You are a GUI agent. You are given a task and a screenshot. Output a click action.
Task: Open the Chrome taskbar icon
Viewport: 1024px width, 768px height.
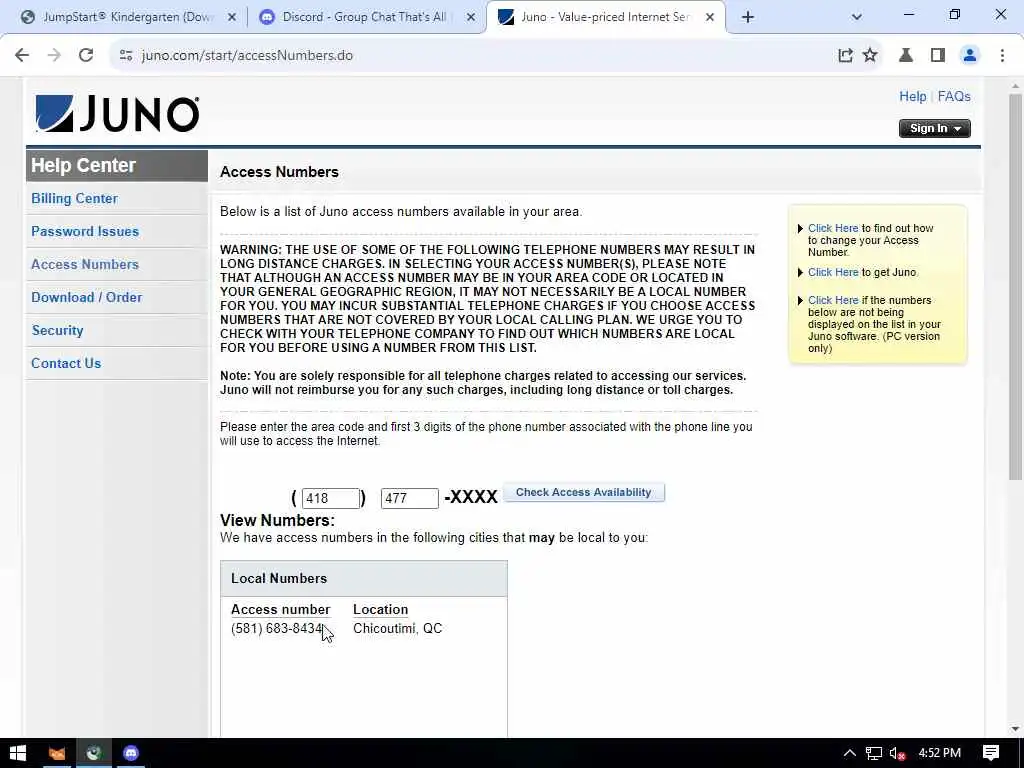coord(93,753)
